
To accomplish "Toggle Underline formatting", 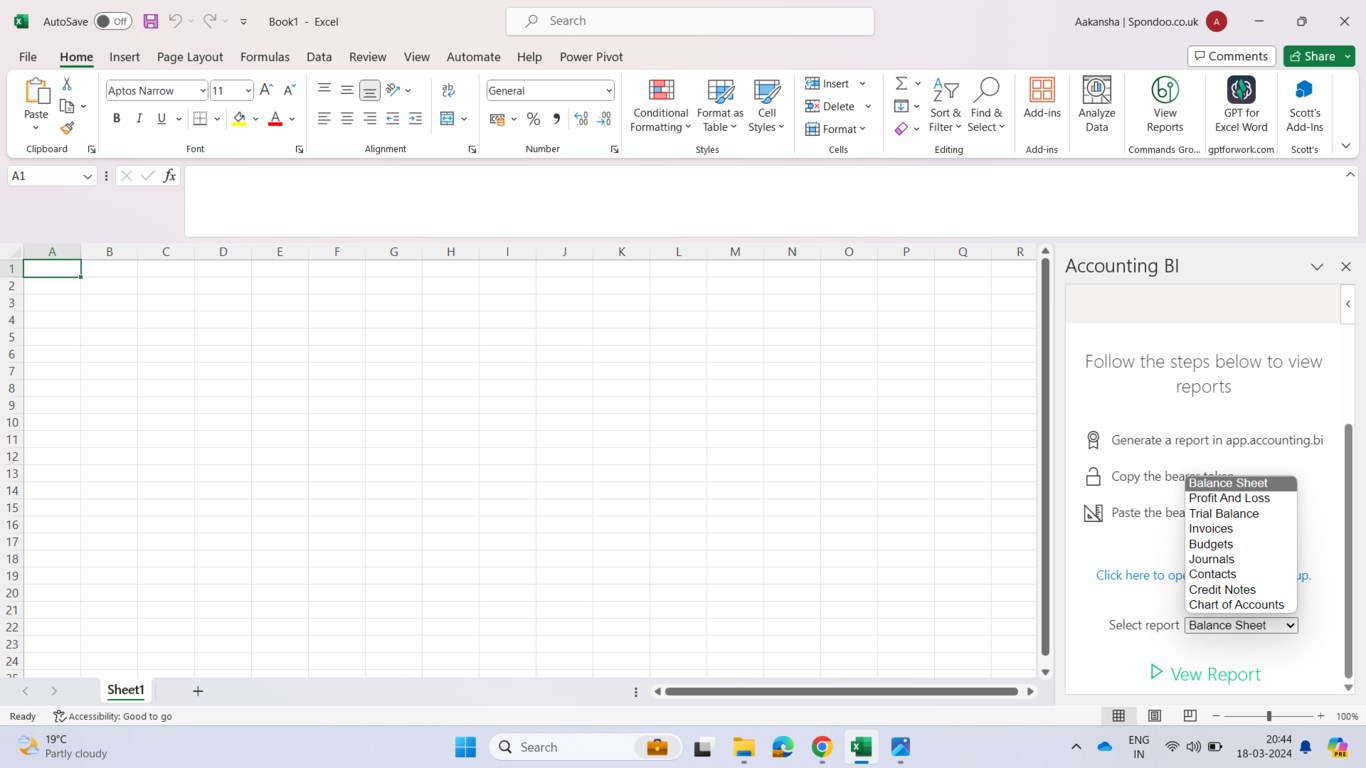I will (x=161, y=119).
